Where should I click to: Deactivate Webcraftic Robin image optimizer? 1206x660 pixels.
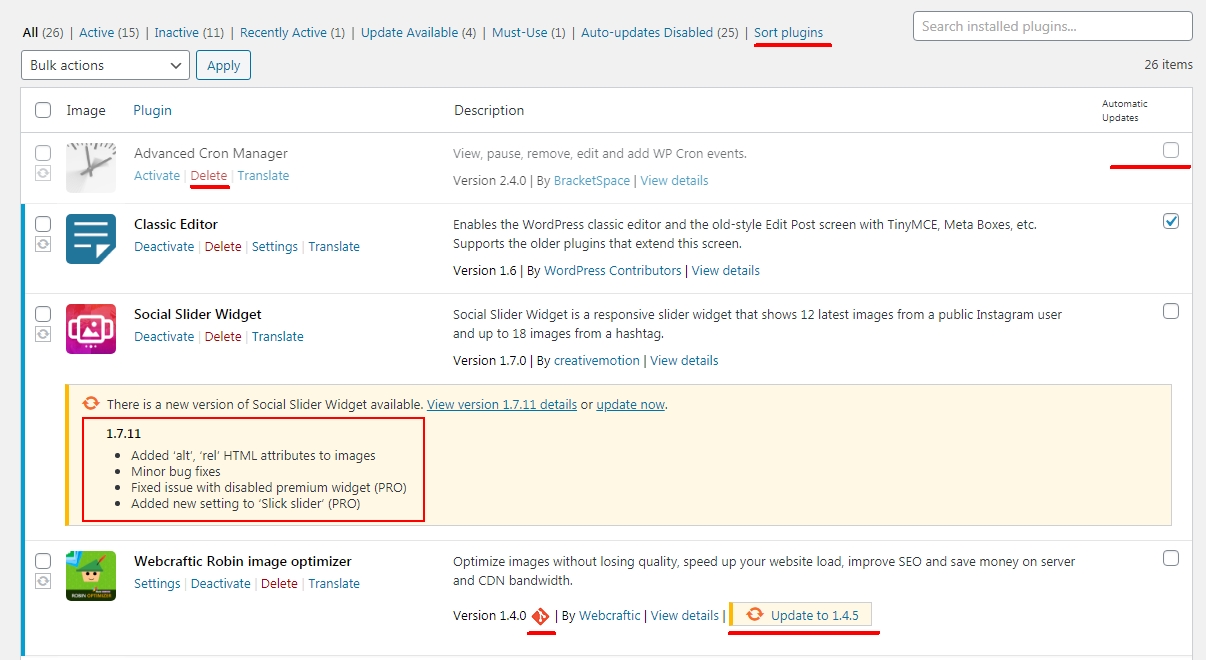tap(221, 583)
